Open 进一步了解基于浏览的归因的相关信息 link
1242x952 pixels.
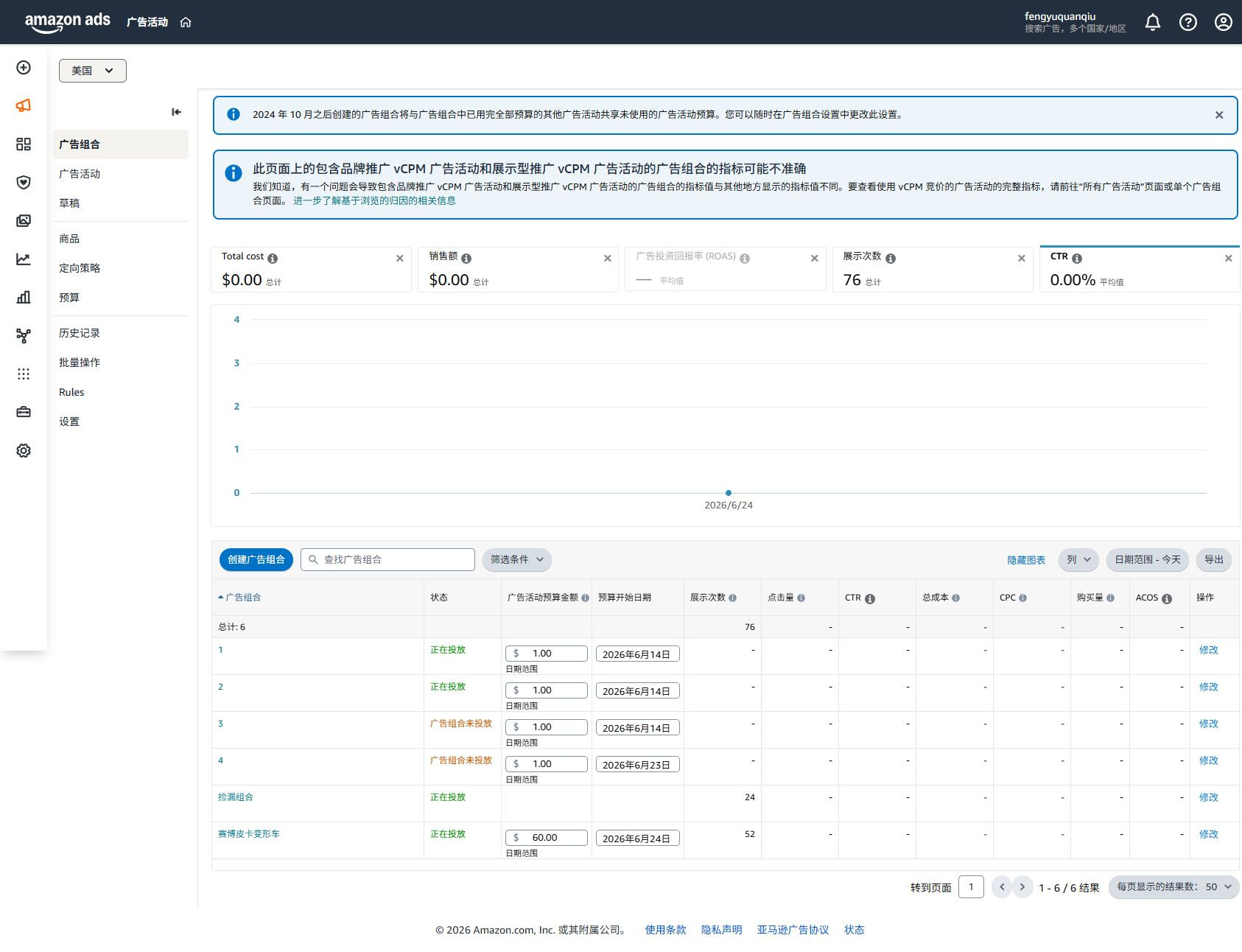[374, 200]
